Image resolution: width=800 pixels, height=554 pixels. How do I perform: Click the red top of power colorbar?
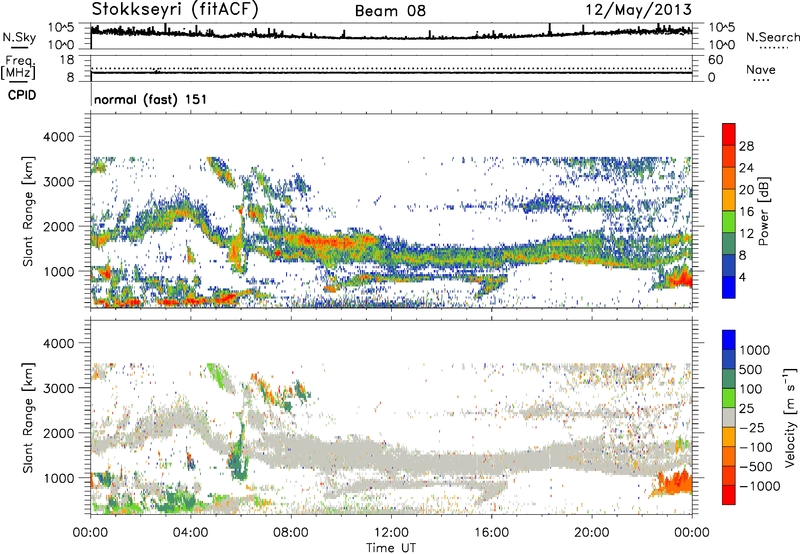tap(729, 134)
